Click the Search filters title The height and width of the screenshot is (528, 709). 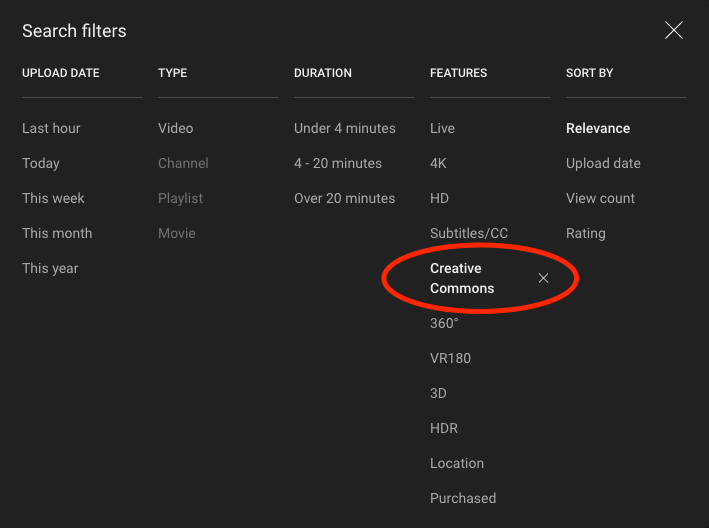click(74, 31)
